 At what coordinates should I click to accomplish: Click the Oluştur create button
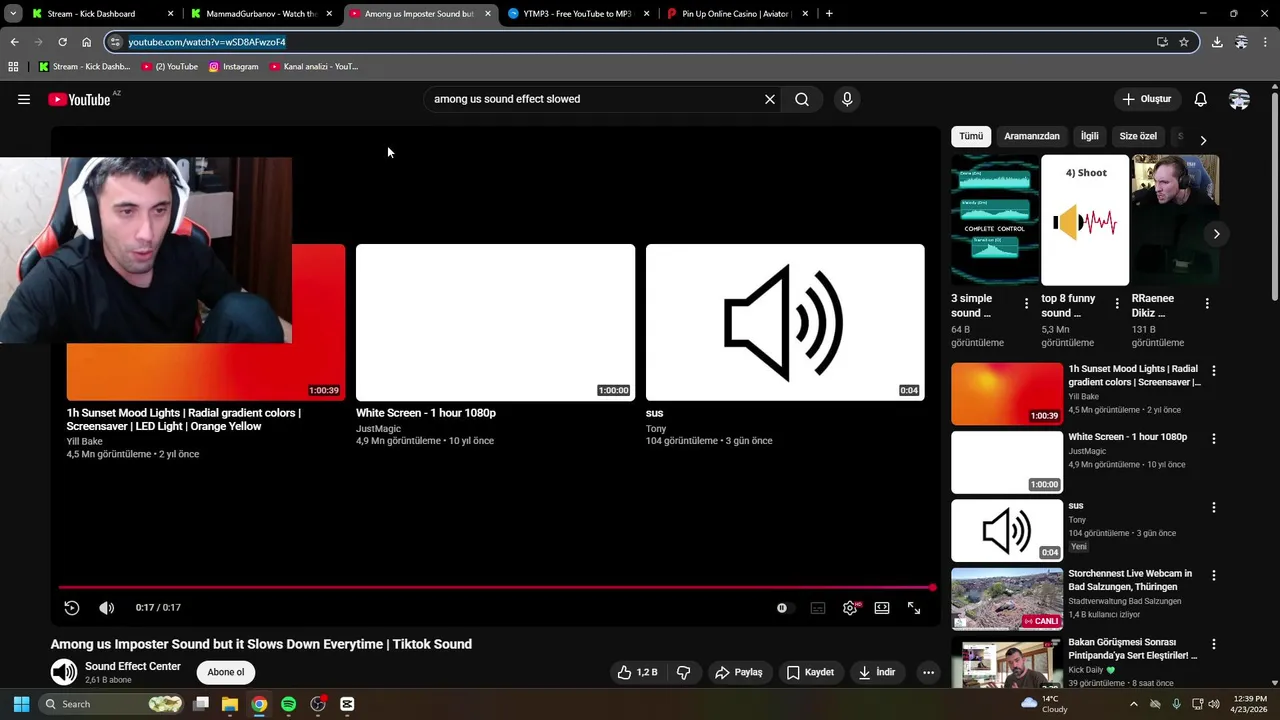click(1146, 99)
